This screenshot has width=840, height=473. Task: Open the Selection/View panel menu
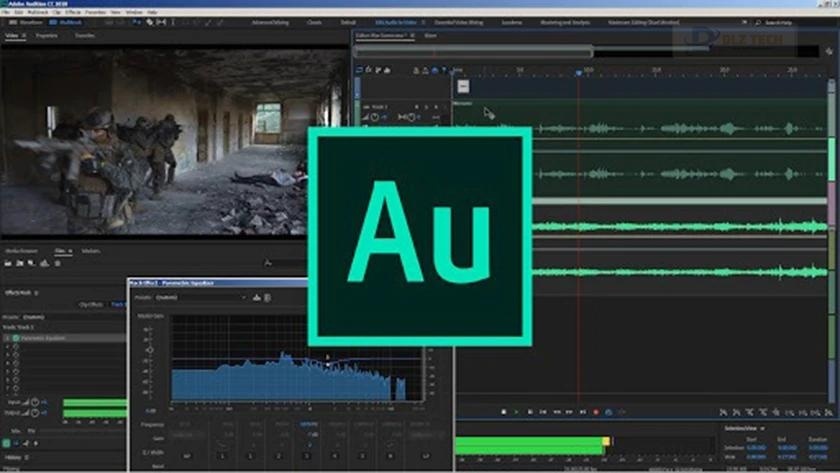[x=762, y=429]
